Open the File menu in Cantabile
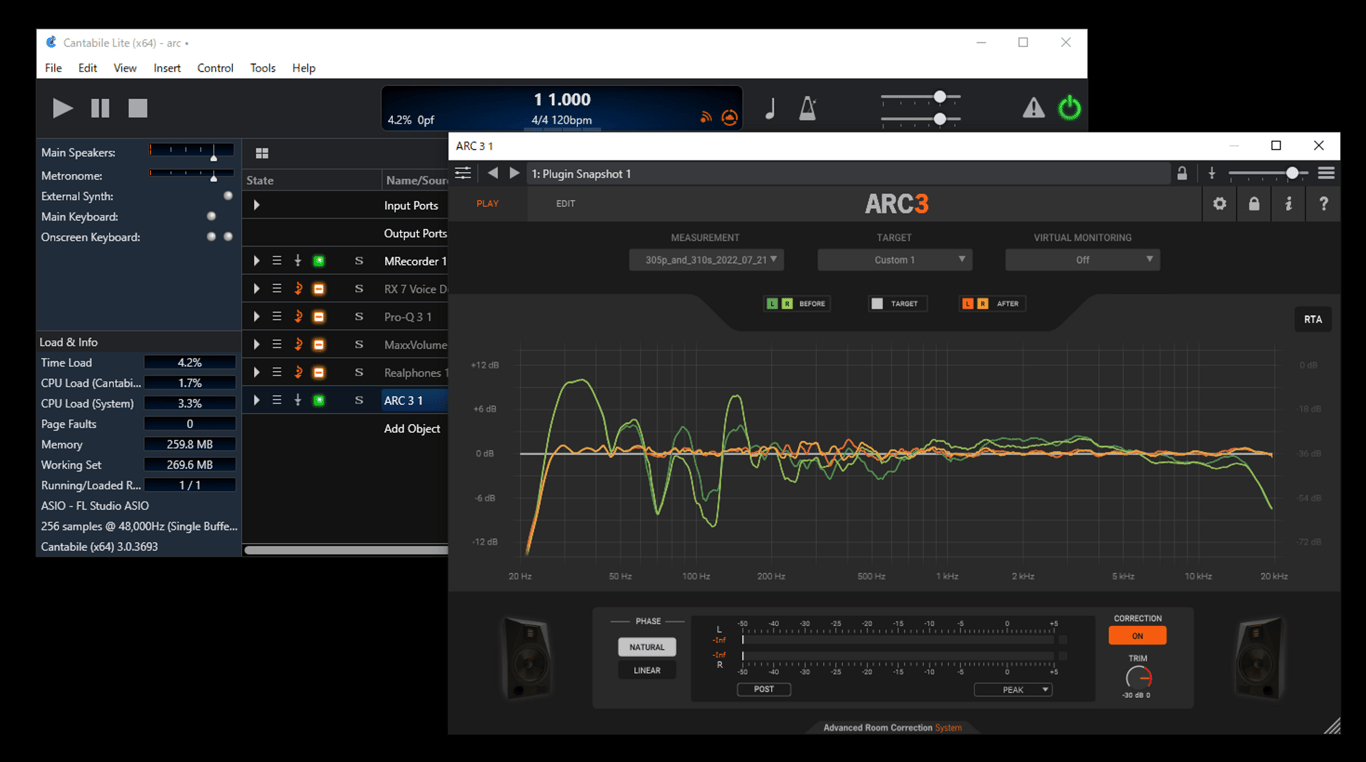Viewport: 1366px width, 762px height. click(x=53, y=68)
